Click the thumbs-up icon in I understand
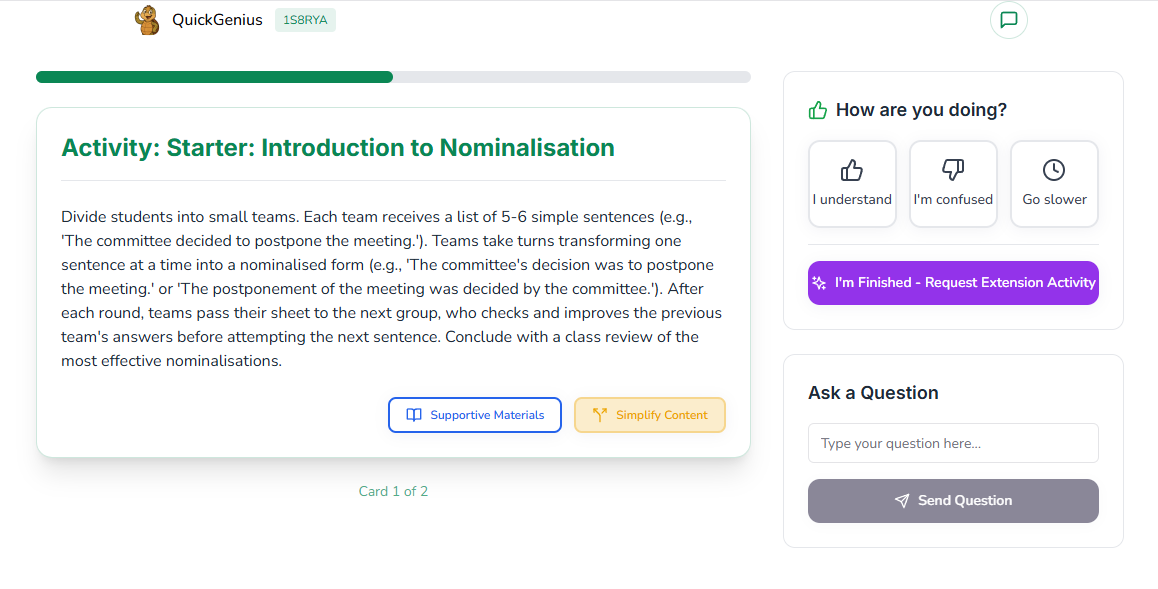 click(852, 170)
